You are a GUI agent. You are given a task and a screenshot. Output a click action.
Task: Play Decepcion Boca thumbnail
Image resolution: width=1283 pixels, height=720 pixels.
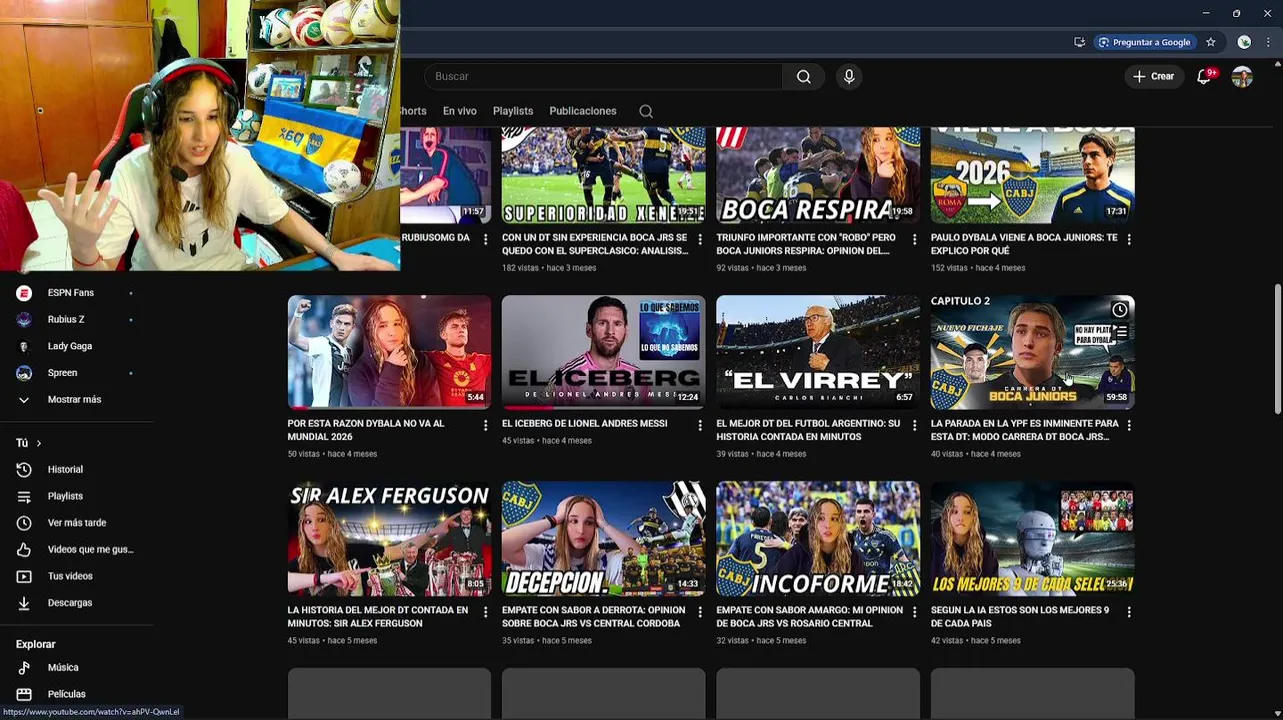pos(603,539)
